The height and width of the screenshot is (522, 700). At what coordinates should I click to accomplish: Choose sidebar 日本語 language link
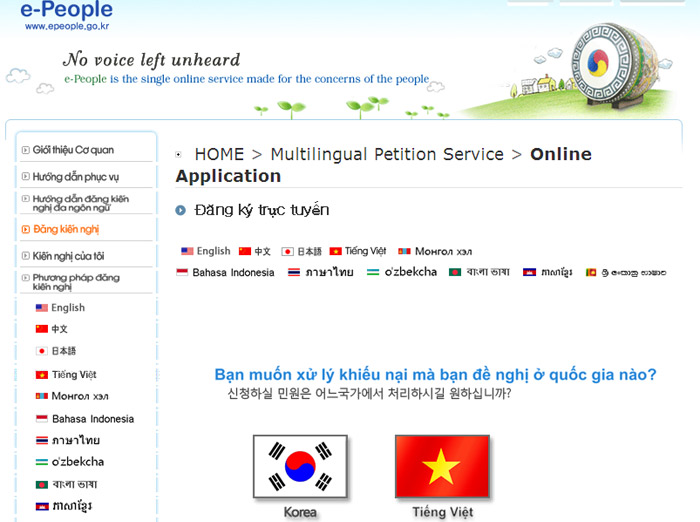point(64,351)
